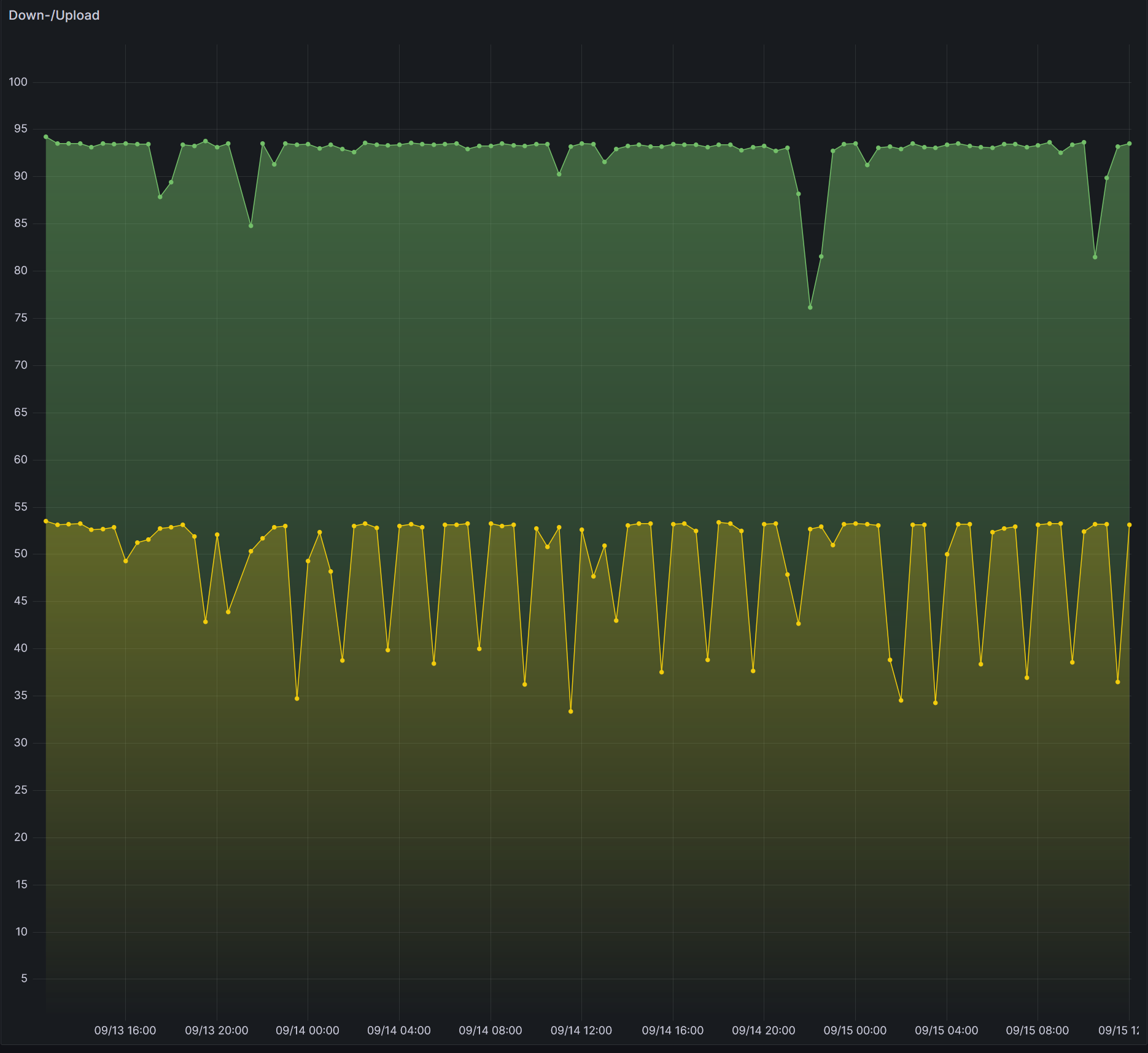The width and height of the screenshot is (1148, 1053).
Task: Click the 09/14 12:00 time axis label
Action: click(581, 1031)
